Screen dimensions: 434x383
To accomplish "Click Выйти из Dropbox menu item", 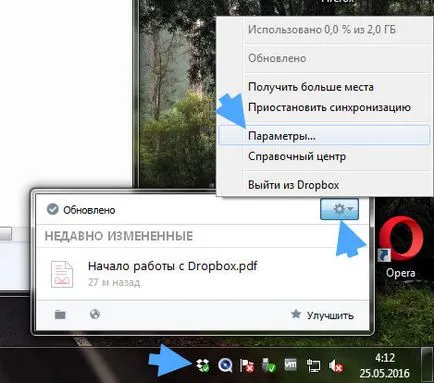I will click(x=293, y=185).
